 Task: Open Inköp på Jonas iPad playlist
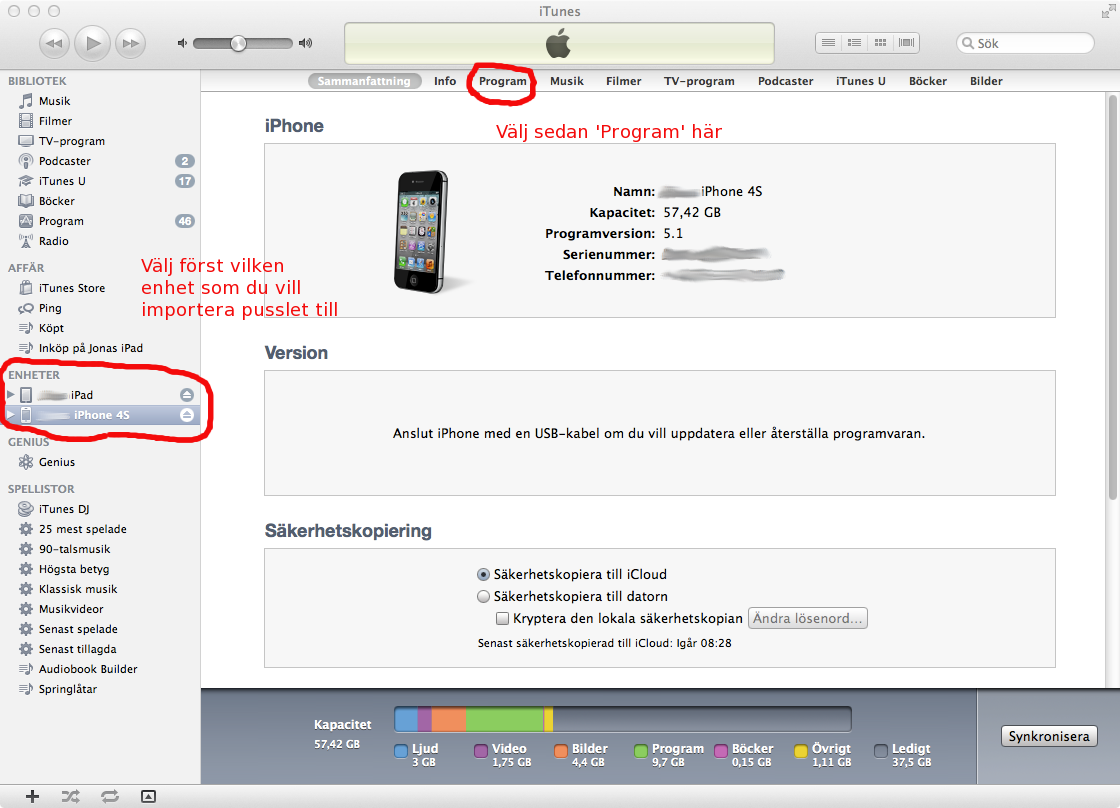(x=100, y=348)
